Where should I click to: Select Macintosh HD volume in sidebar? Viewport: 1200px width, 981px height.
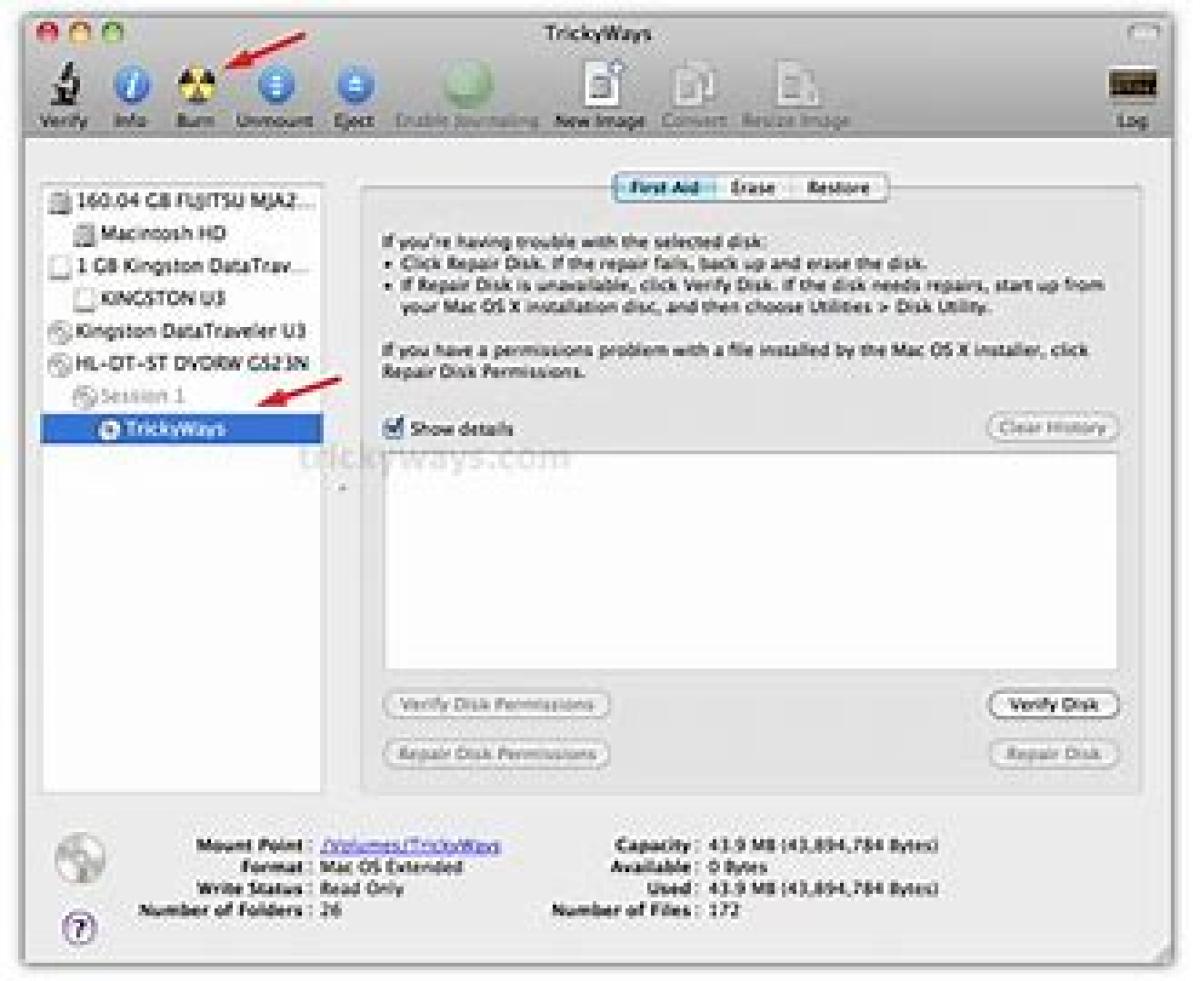coord(162,234)
